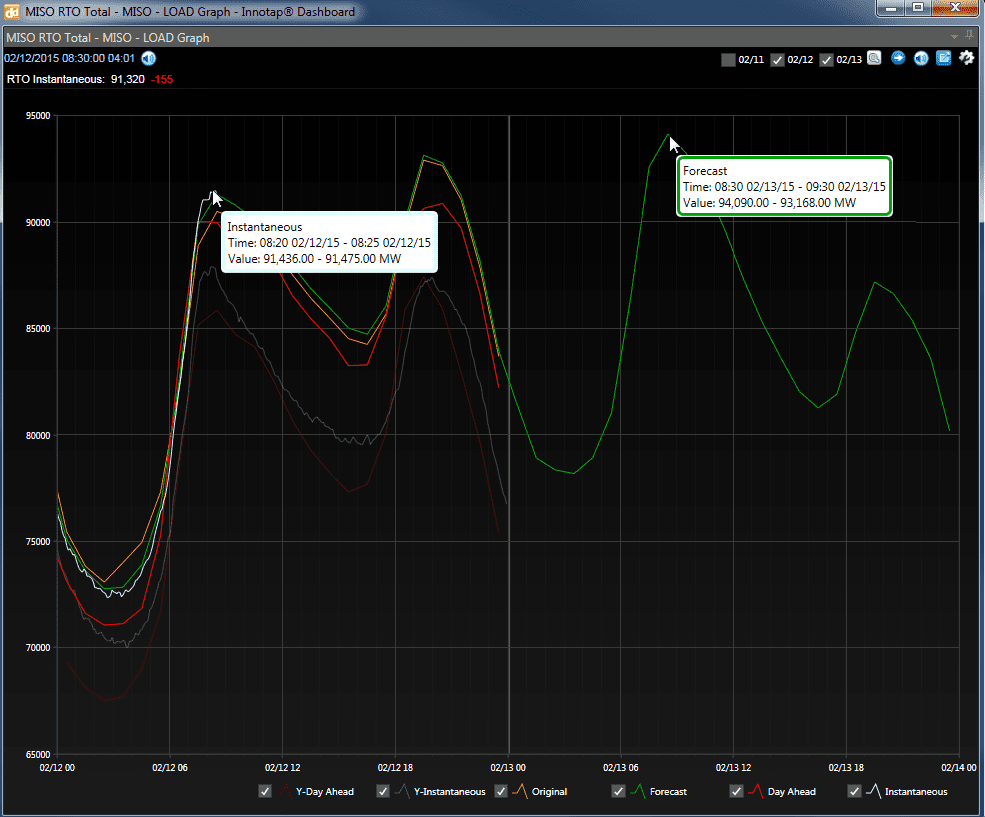Click the 02/13 06 x-axis label
Screen dimensions: 985x817
point(621,767)
